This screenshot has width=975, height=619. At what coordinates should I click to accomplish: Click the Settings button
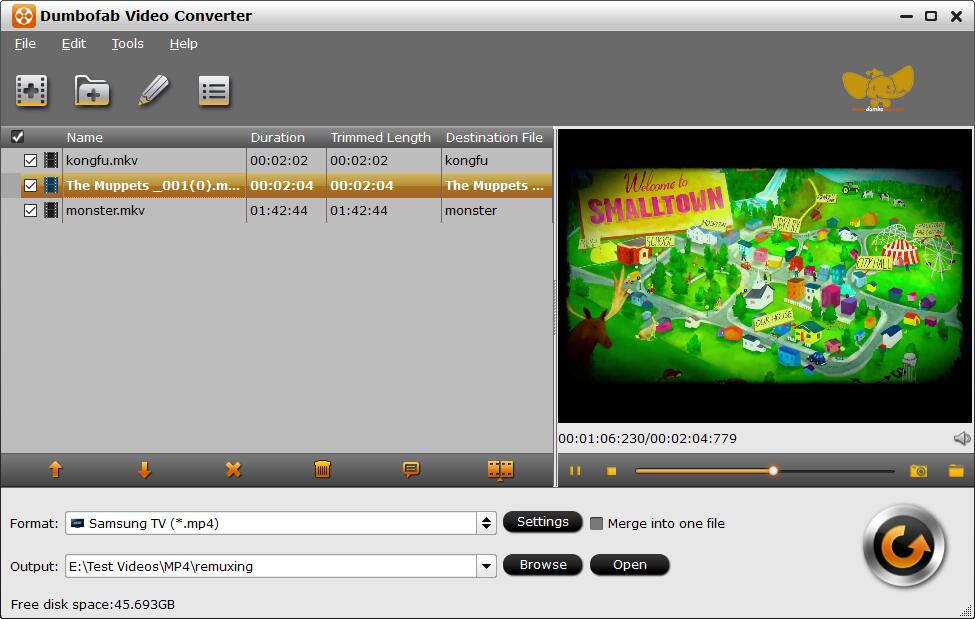click(543, 522)
